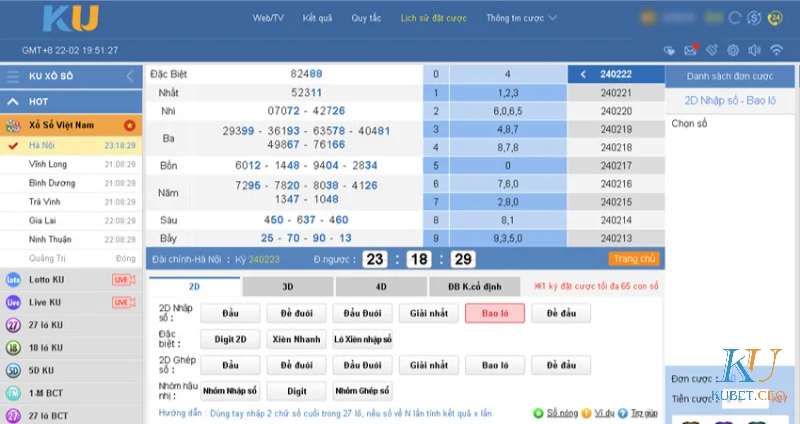This screenshot has width=800, height=424.
Task: Click the Lotto KU live camera icon
Action: pyautogui.click(x=123, y=279)
